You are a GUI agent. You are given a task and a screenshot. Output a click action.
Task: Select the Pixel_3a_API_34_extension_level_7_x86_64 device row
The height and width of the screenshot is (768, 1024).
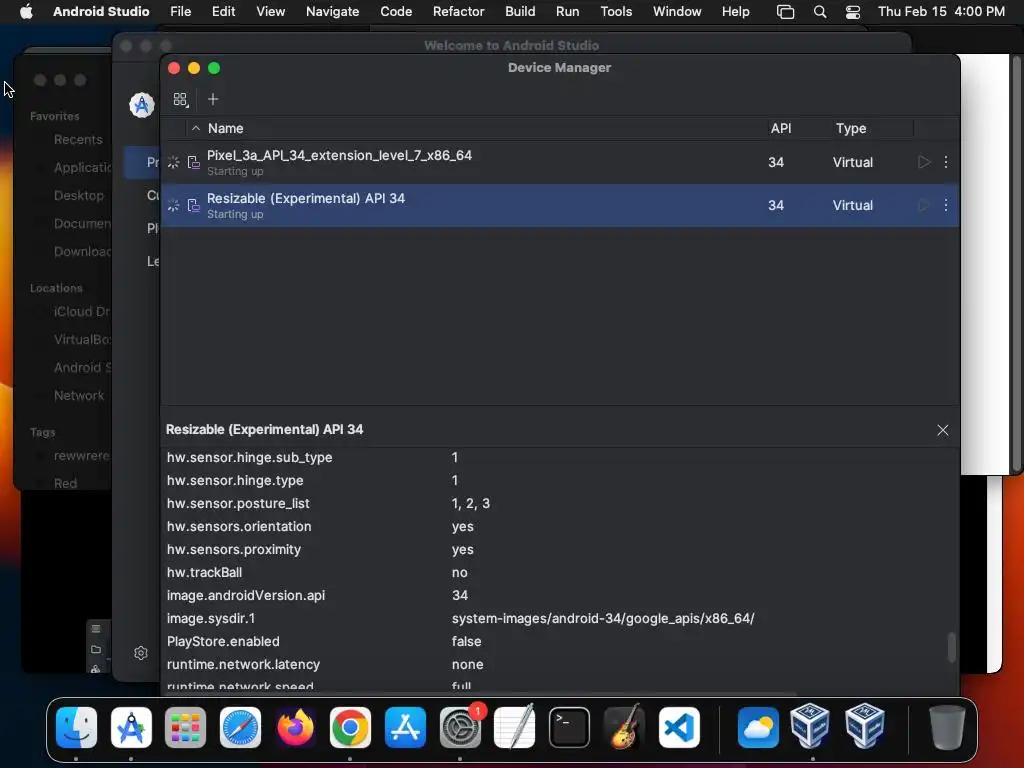click(560, 162)
